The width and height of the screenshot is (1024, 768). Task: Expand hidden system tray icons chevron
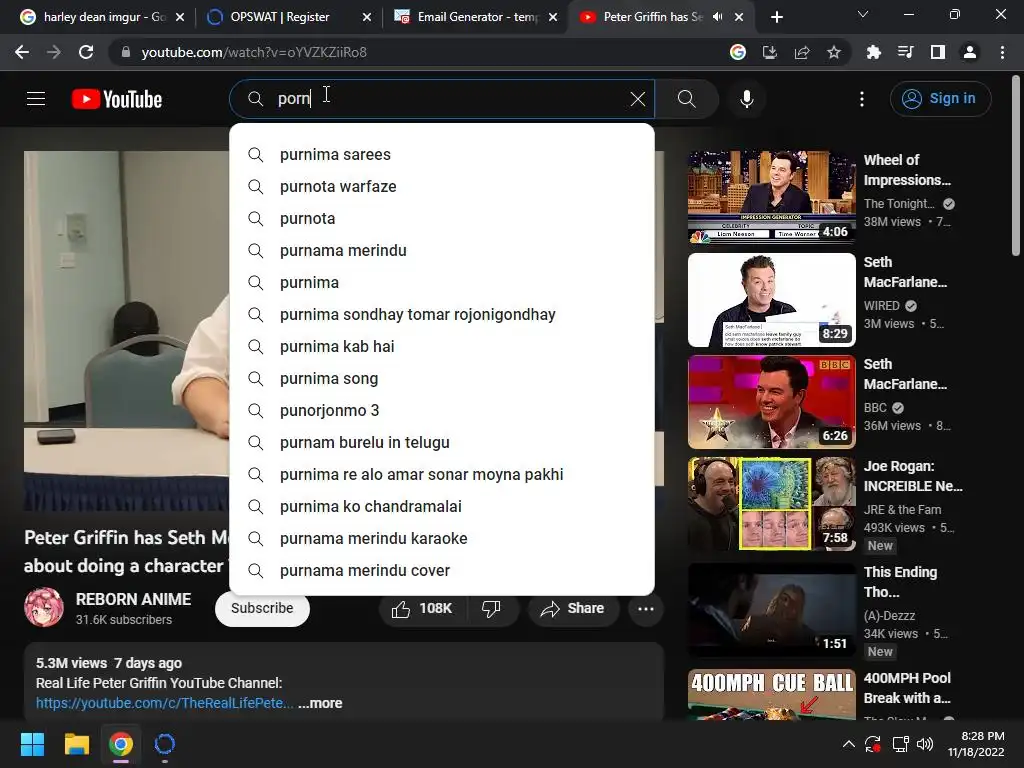tap(848, 744)
